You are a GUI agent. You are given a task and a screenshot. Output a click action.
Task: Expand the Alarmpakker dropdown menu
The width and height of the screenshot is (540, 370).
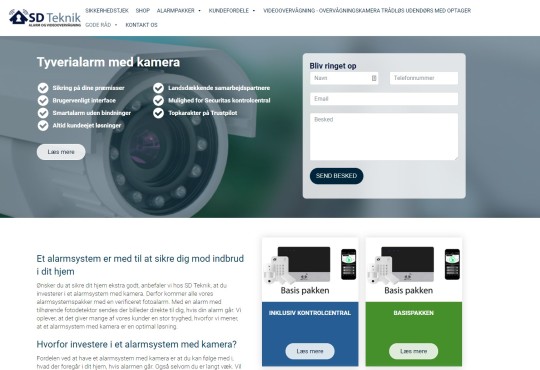(x=178, y=11)
